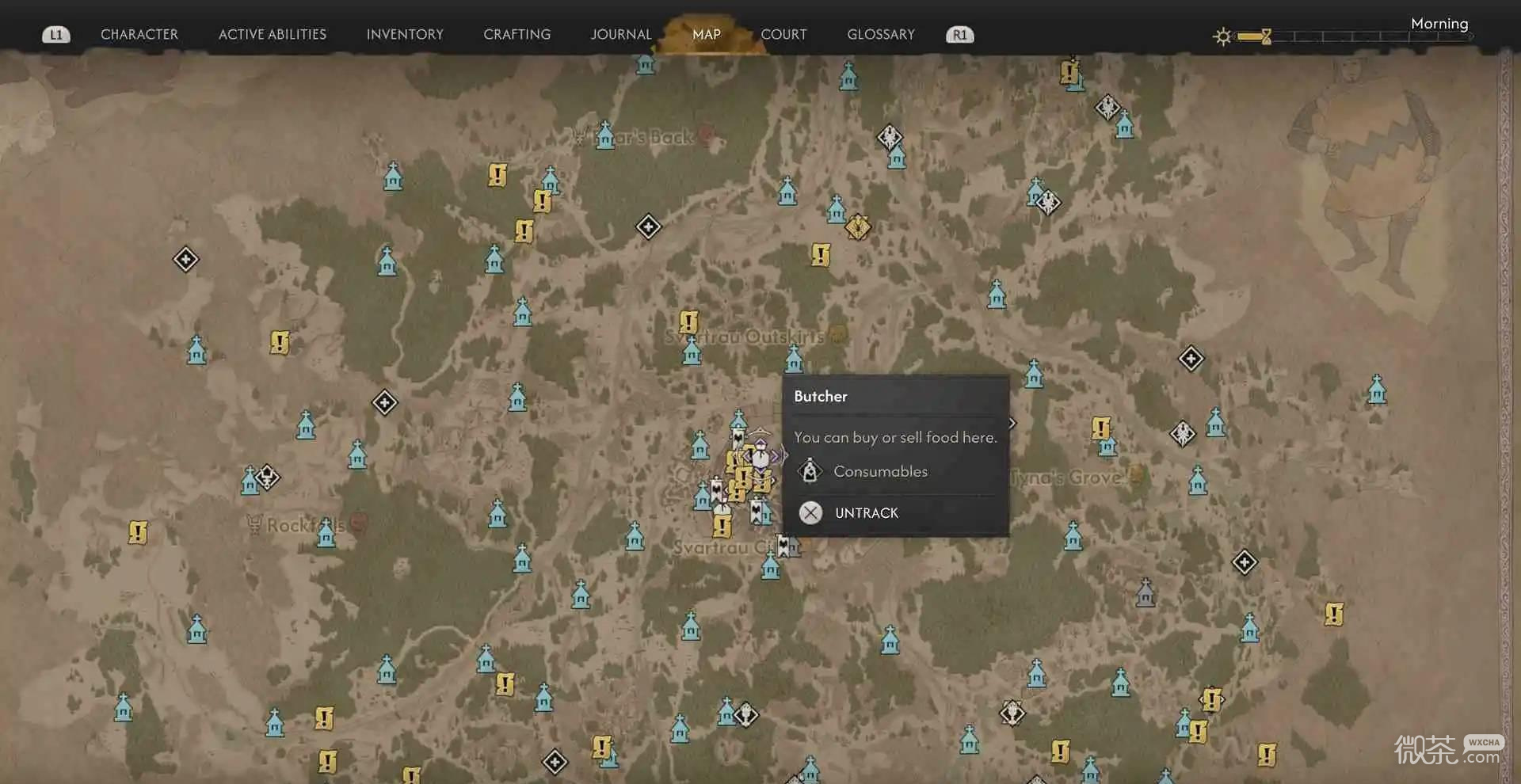Select the shrine icon on Boar's Back label
The height and width of the screenshot is (784, 1521).
coord(606,135)
